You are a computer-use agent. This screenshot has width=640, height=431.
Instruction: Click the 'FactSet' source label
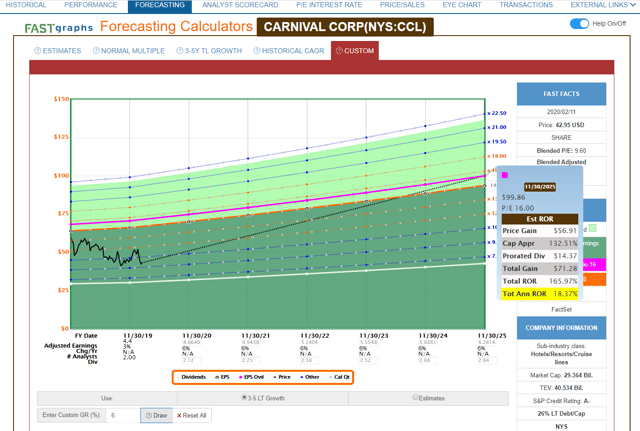pyautogui.click(x=561, y=309)
